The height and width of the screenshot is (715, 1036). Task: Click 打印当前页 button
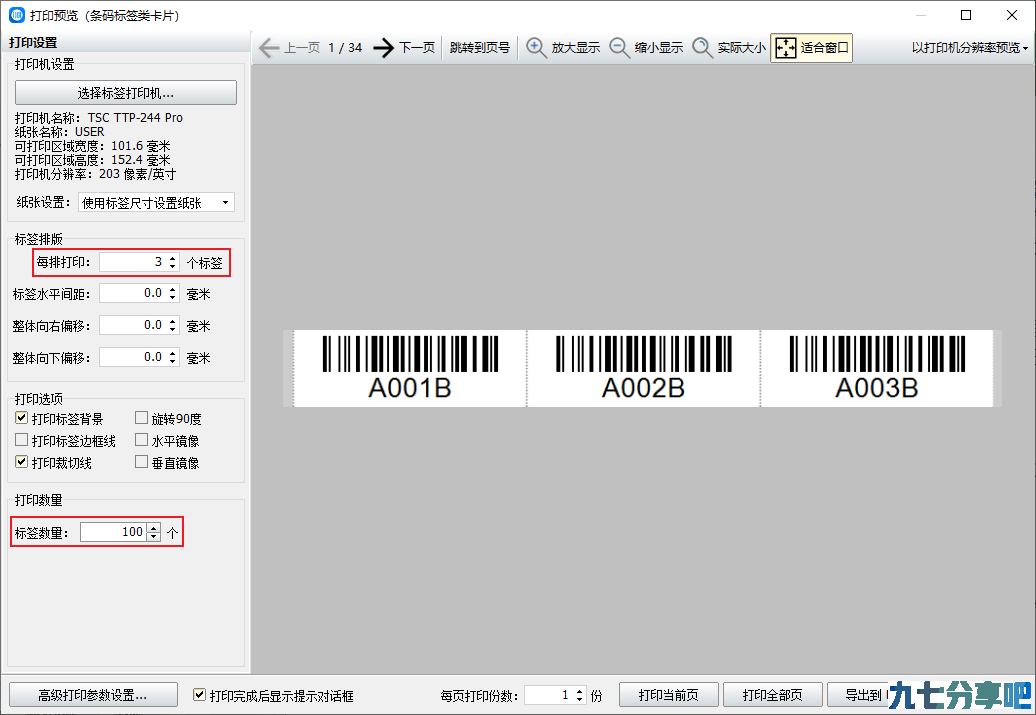668,695
